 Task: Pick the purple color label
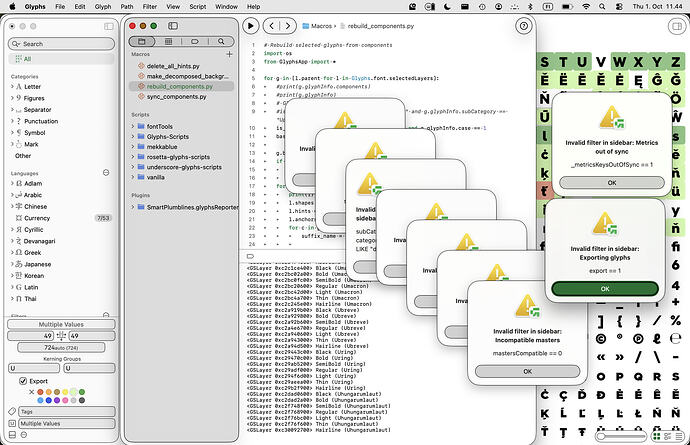coord(57,400)
